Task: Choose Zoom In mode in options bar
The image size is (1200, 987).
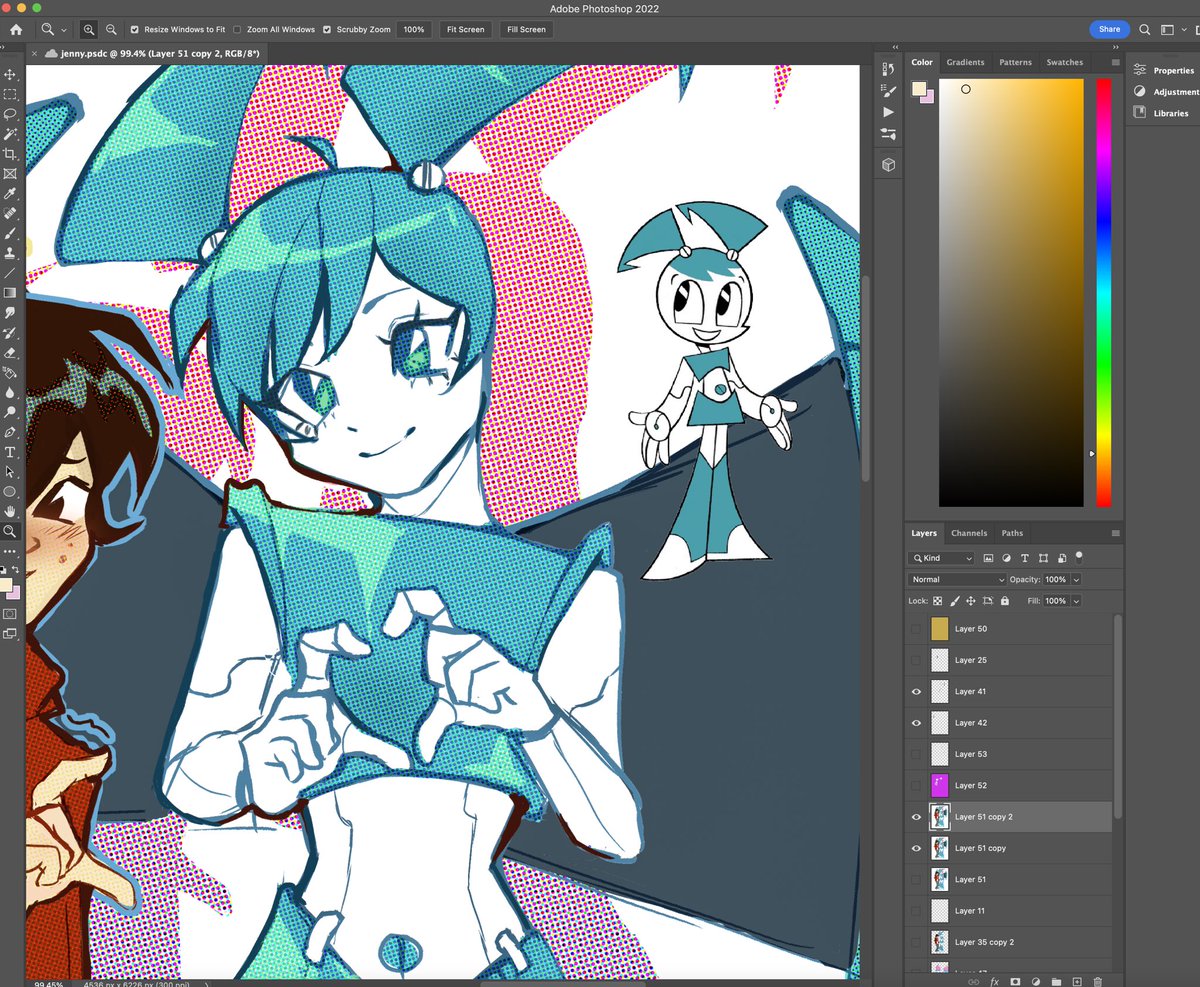Action: point(88,30)
